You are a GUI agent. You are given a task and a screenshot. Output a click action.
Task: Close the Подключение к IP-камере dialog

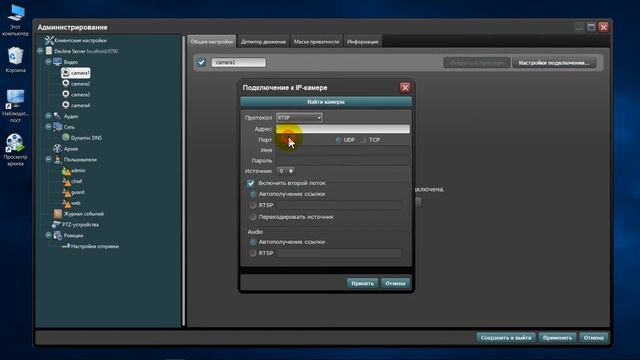click(405, 87)
